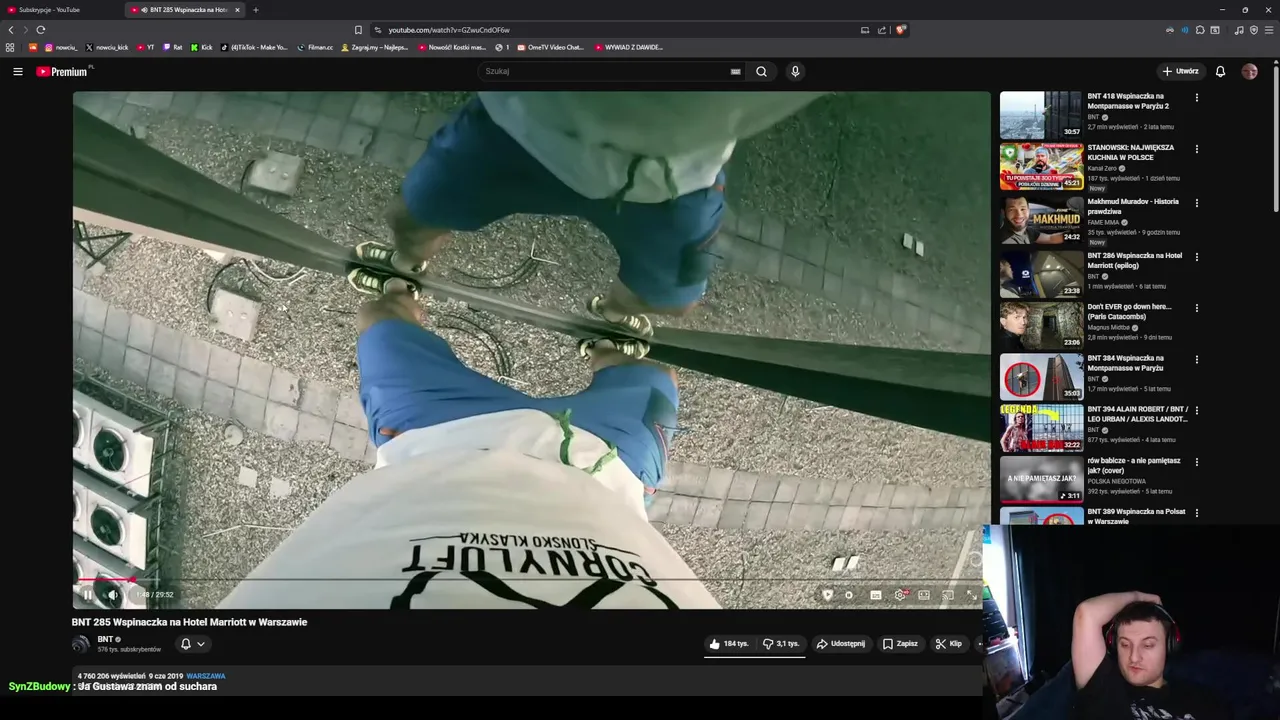Open the Kick bookmark

point(202,47)
